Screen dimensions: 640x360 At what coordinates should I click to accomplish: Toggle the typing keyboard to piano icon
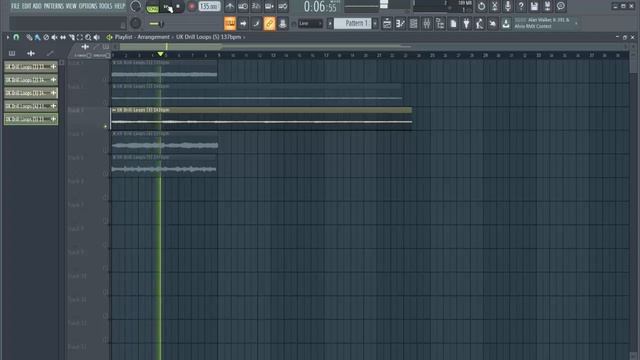click(x=230, y=24)
